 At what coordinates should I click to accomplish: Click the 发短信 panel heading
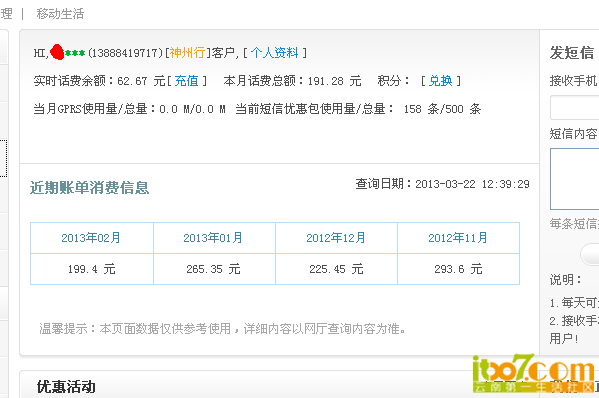571,53
